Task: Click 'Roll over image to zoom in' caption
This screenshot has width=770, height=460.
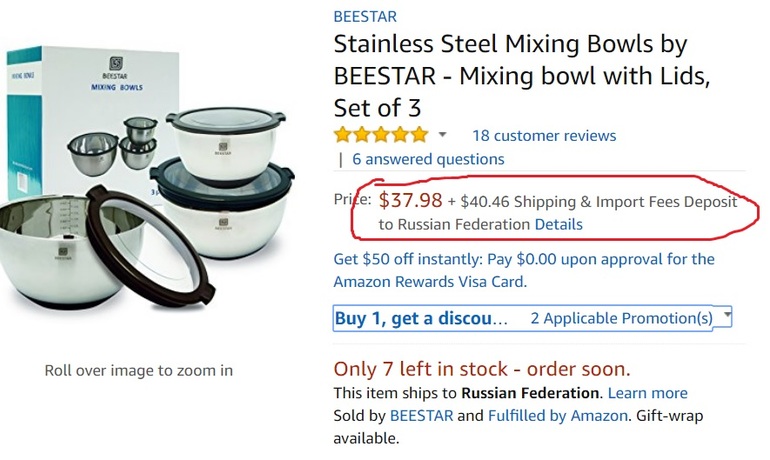Action: pos(139,371)
